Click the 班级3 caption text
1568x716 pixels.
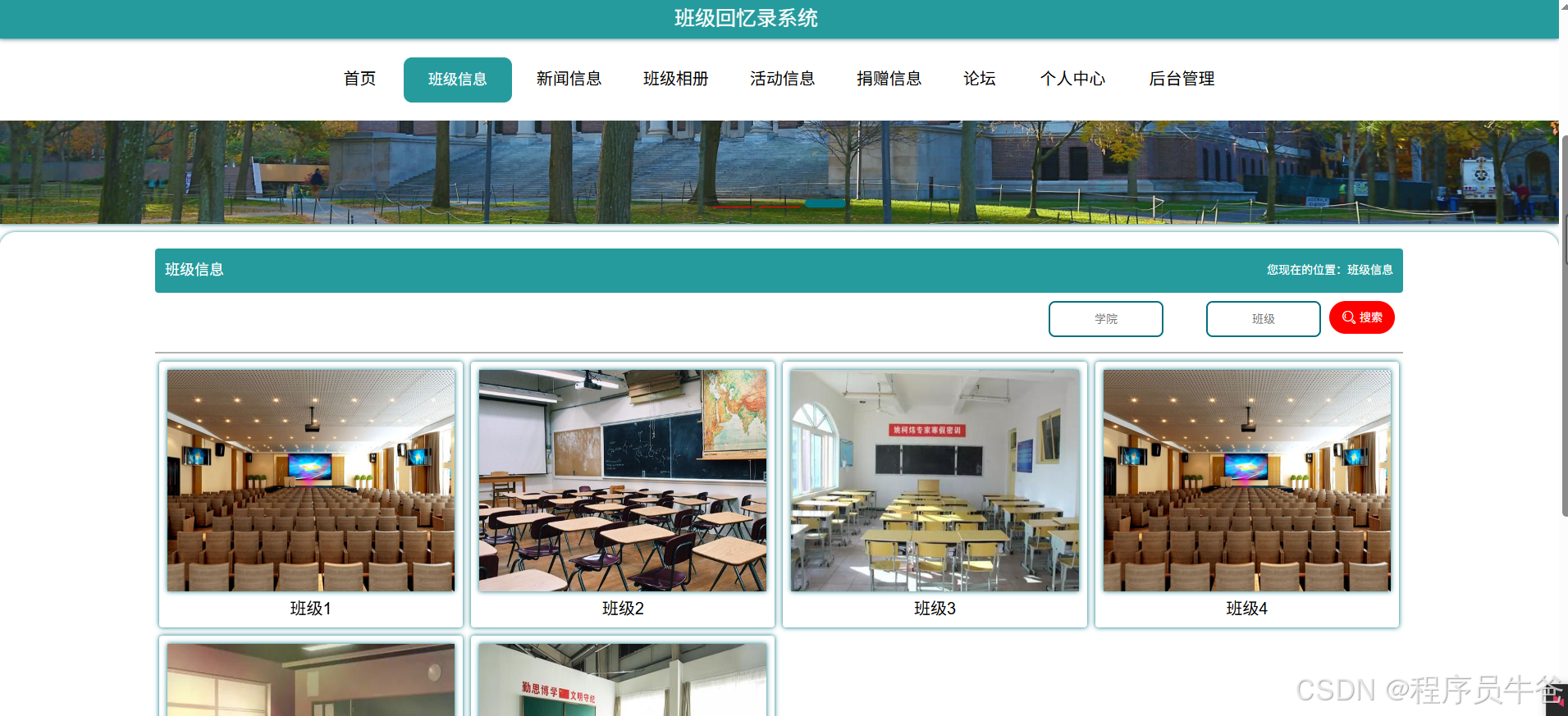click(935, 609)
